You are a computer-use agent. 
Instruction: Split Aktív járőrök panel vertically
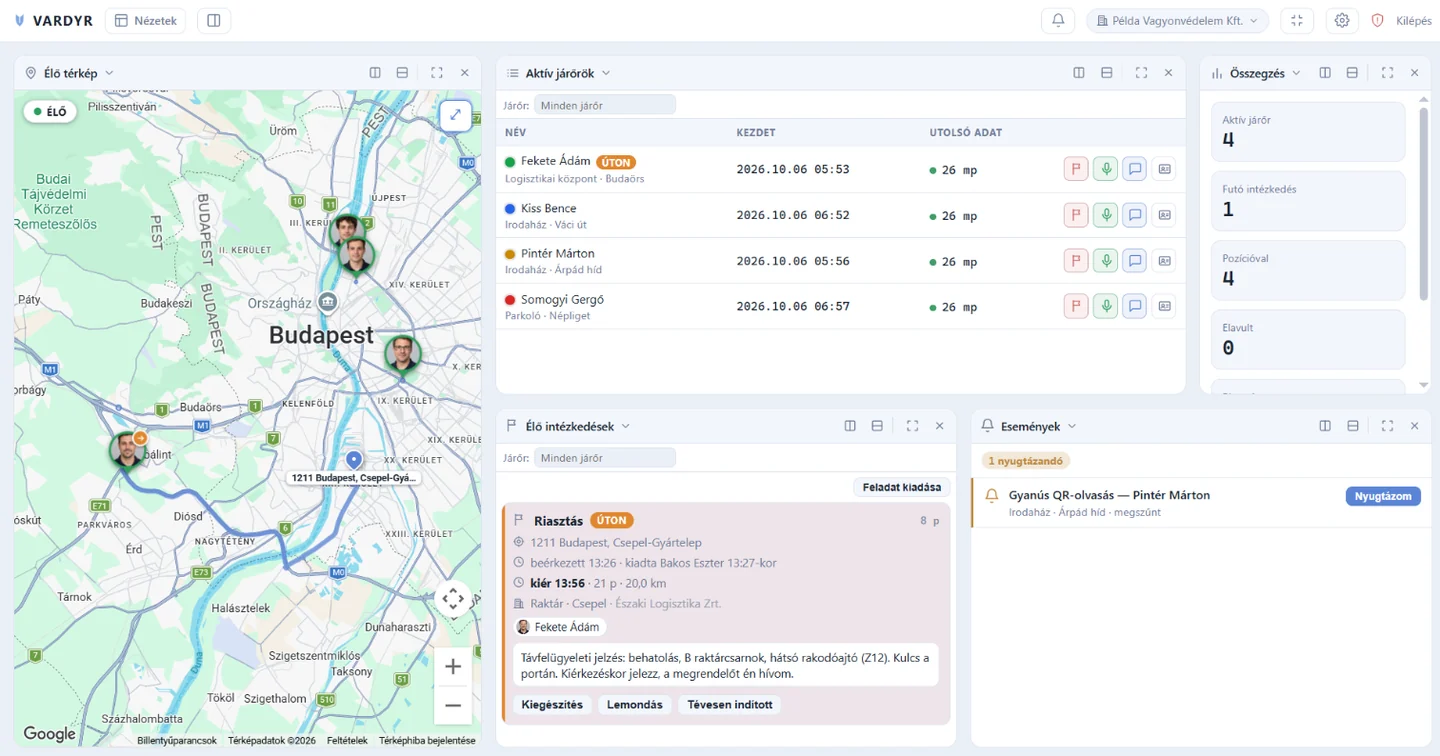(1079, 73)
